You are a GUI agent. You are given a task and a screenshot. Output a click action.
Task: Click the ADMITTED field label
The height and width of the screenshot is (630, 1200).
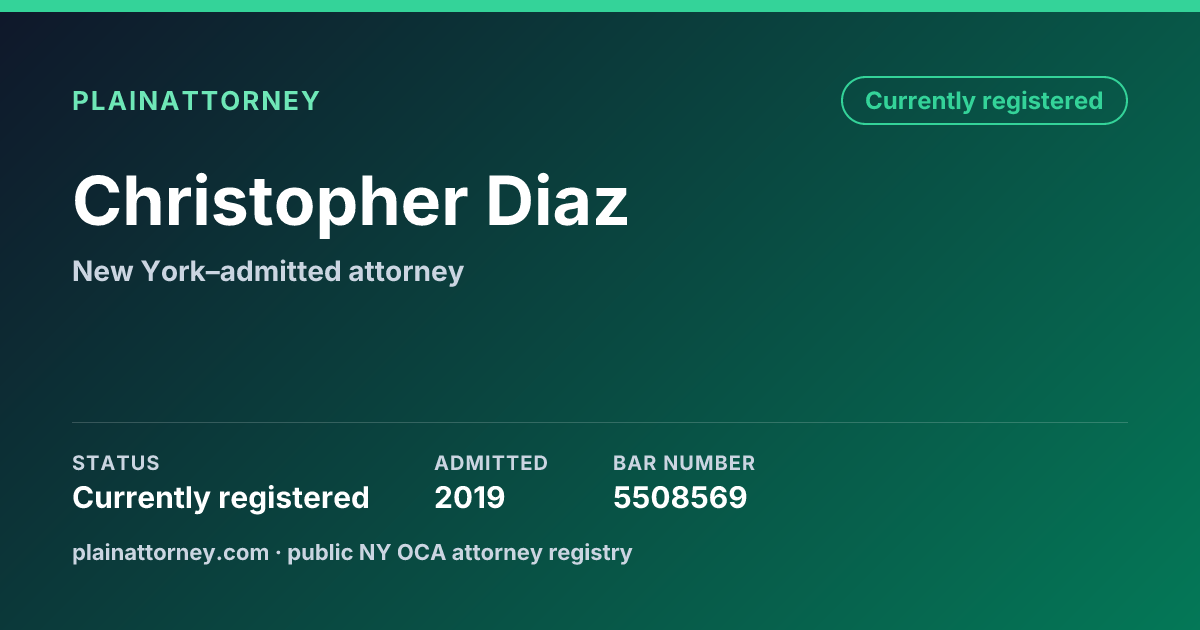[x=491, y=463]
